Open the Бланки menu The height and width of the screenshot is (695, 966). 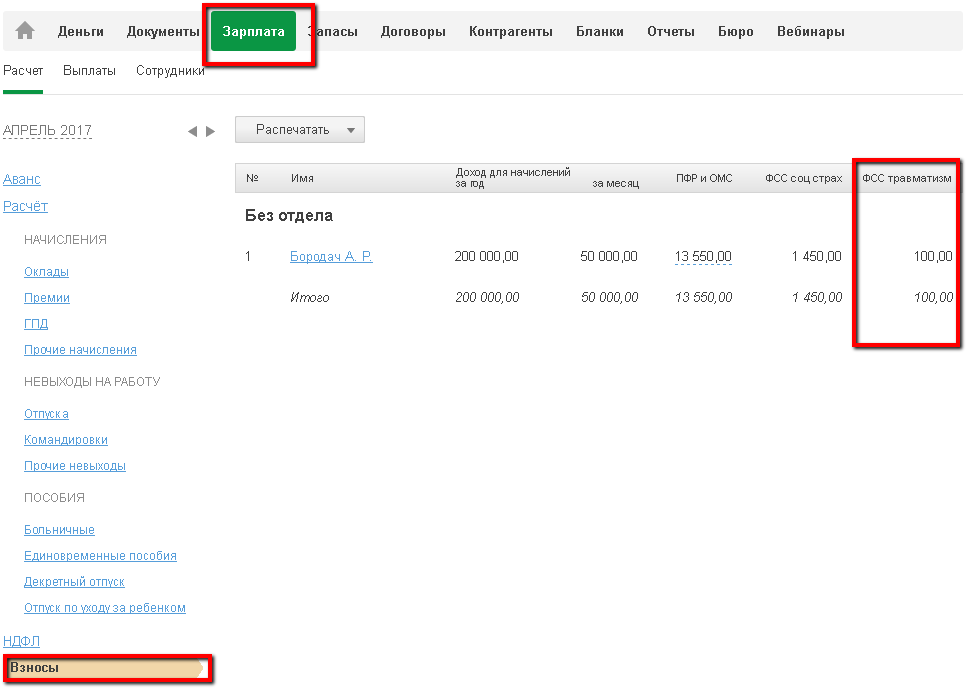599,31
